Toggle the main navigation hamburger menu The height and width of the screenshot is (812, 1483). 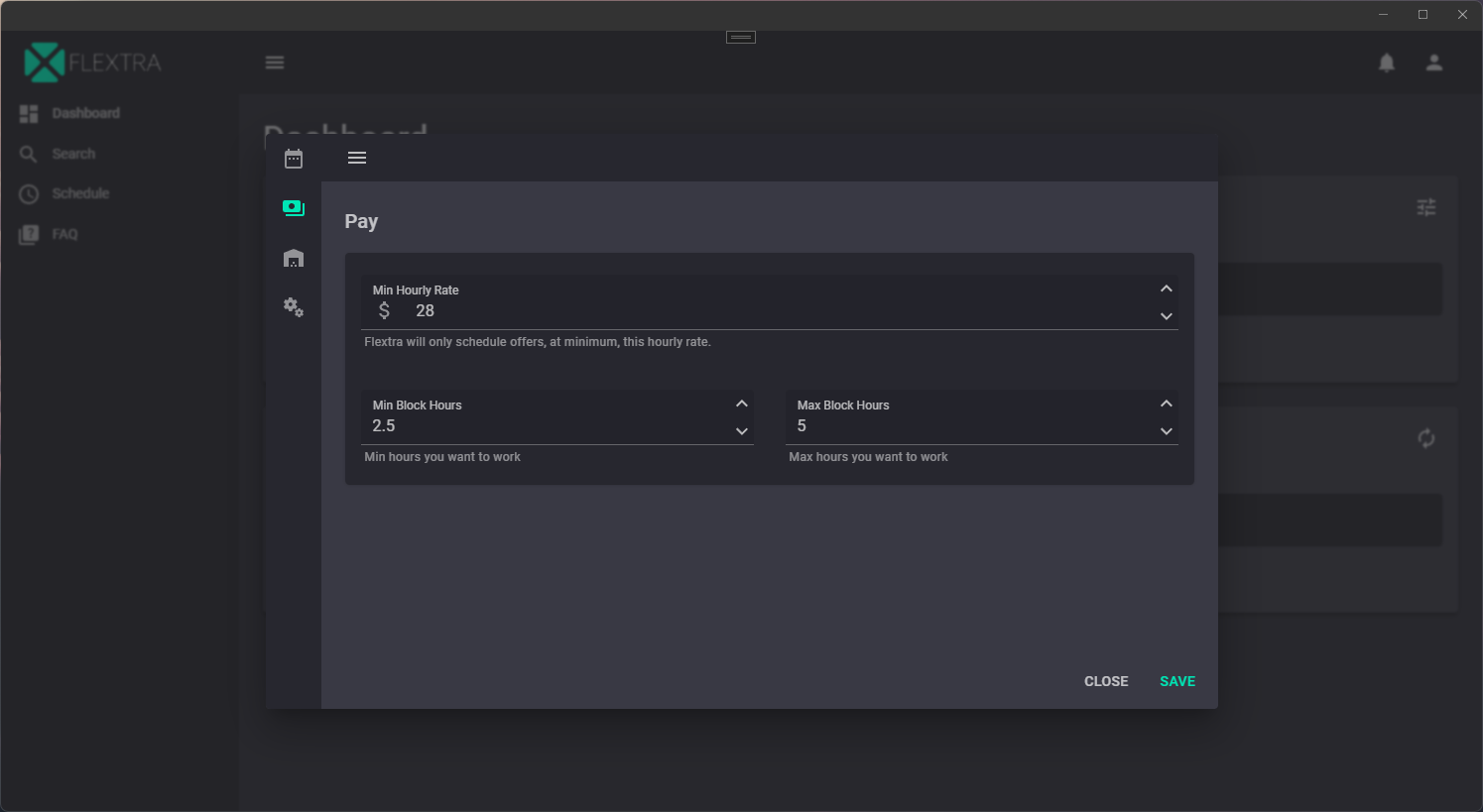[x=275, y=62]
